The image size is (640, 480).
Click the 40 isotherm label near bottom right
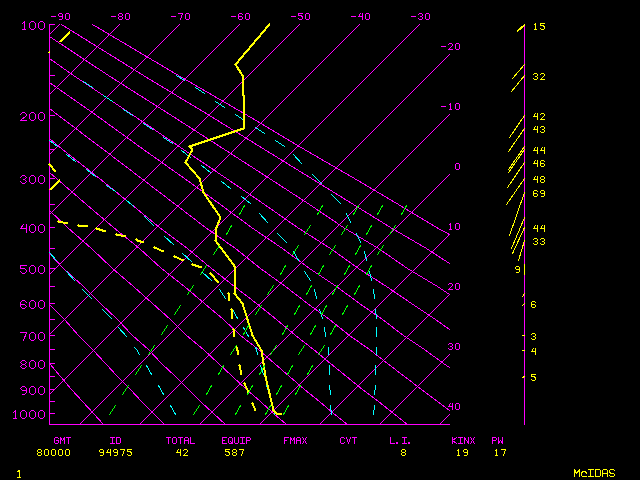tap(456, 407)
